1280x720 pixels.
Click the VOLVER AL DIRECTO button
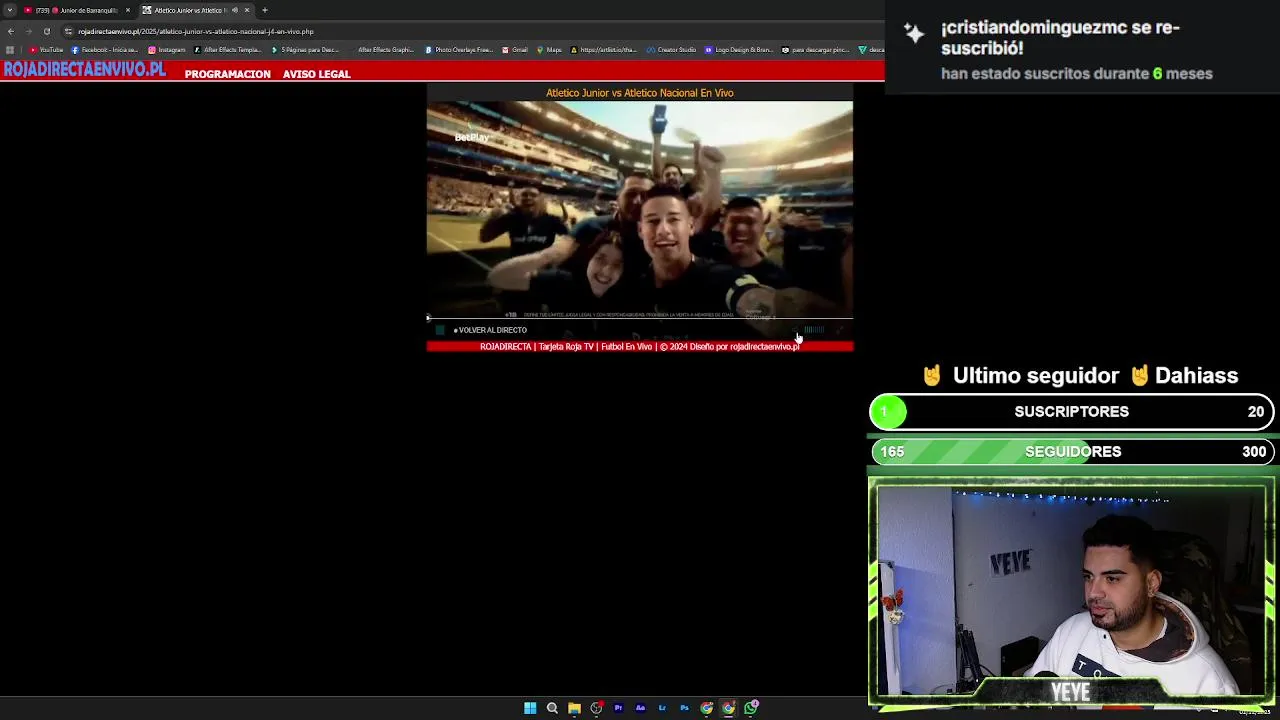pos(490,330)
